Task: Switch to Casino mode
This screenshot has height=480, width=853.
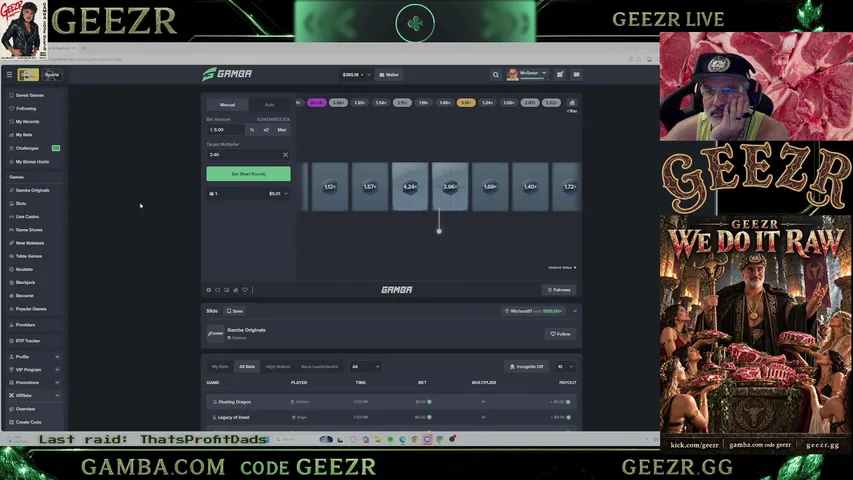Action: pos(28,75)
